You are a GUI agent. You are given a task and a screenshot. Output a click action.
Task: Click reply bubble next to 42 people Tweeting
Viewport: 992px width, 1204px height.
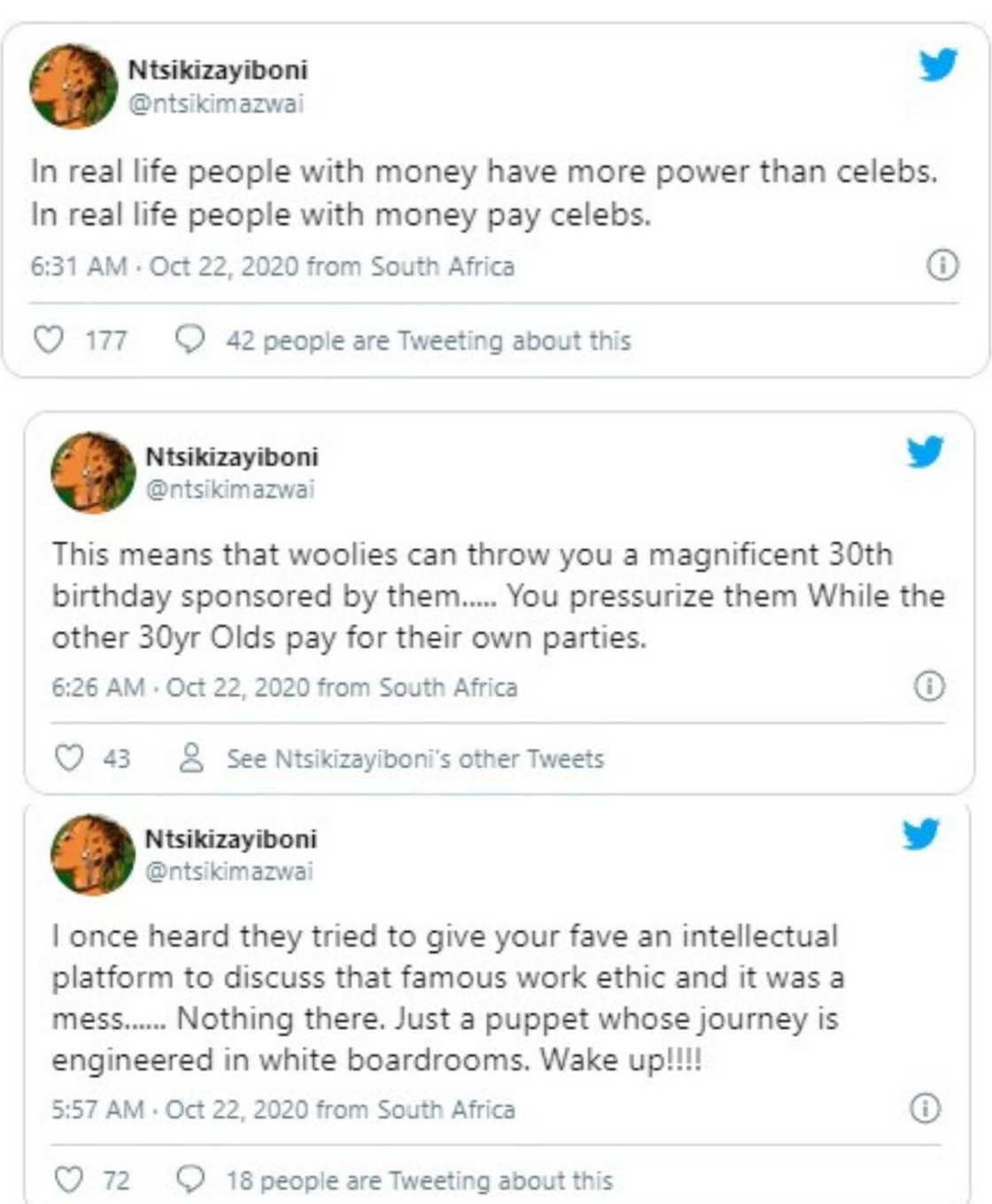click(190, 339)
